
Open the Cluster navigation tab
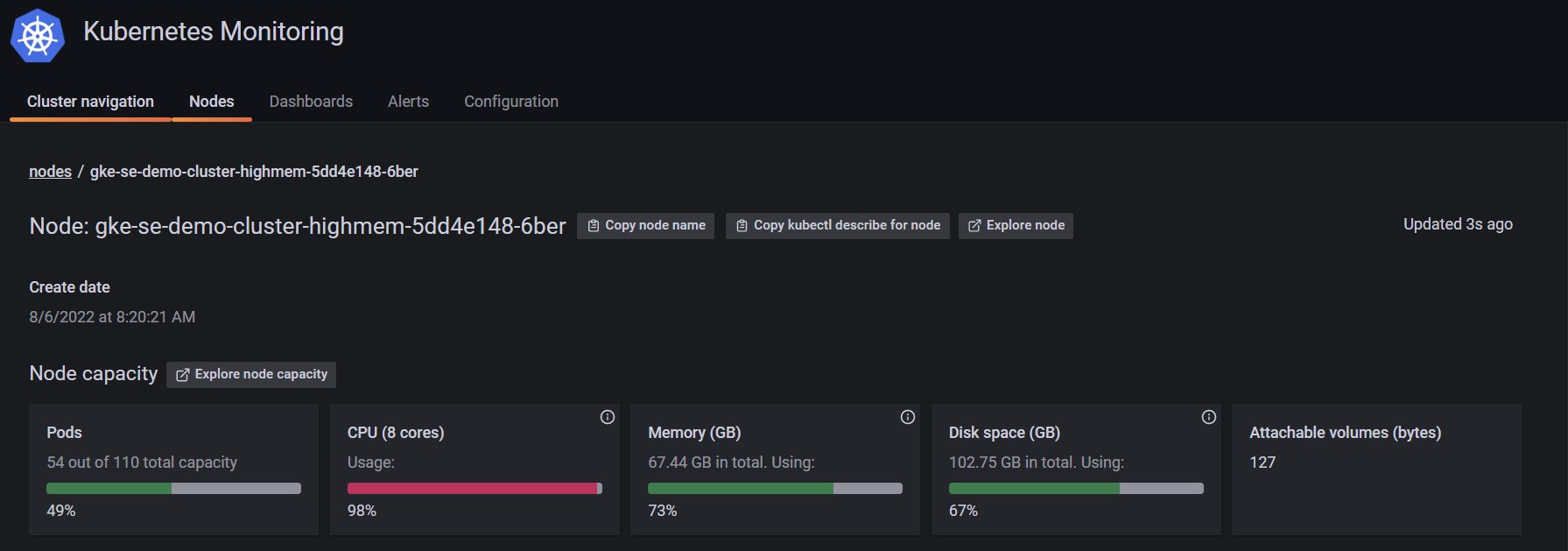(90, 102)
